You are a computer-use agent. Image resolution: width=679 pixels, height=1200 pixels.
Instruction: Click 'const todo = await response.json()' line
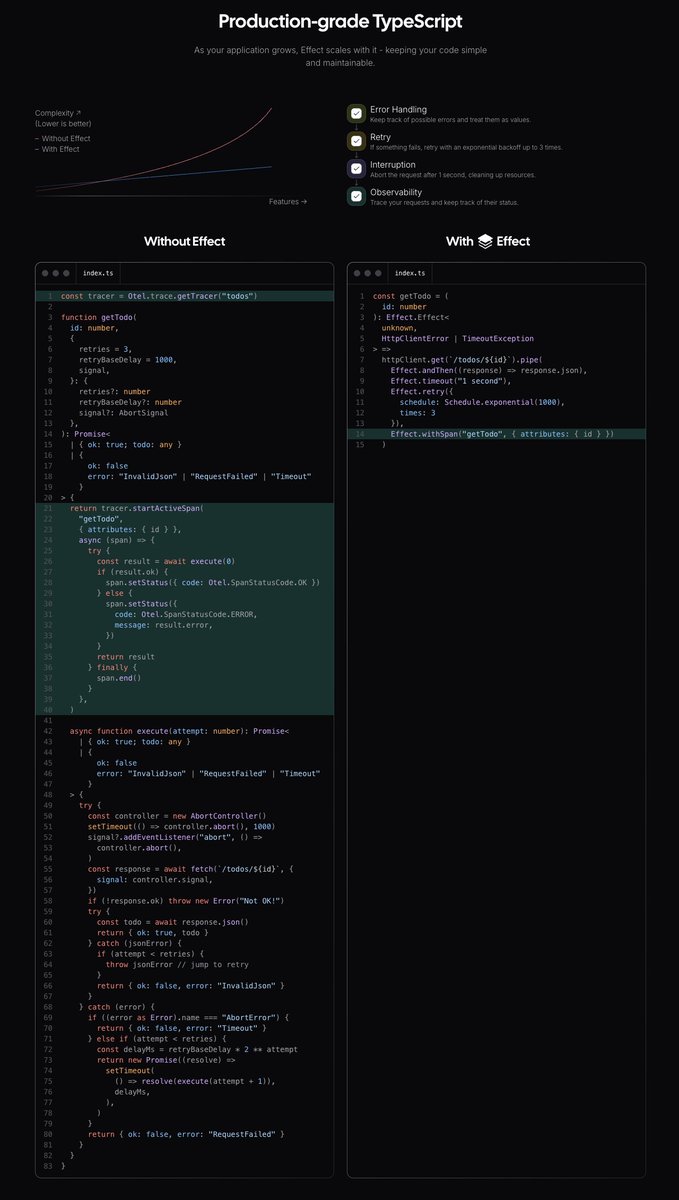[172, 922]
